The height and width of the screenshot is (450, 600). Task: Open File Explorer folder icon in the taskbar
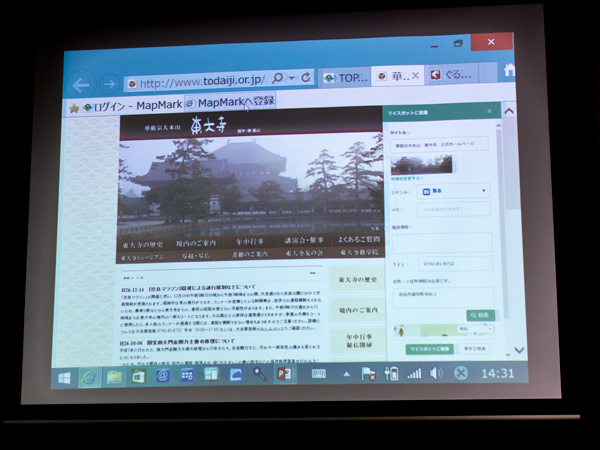(114, 376)
